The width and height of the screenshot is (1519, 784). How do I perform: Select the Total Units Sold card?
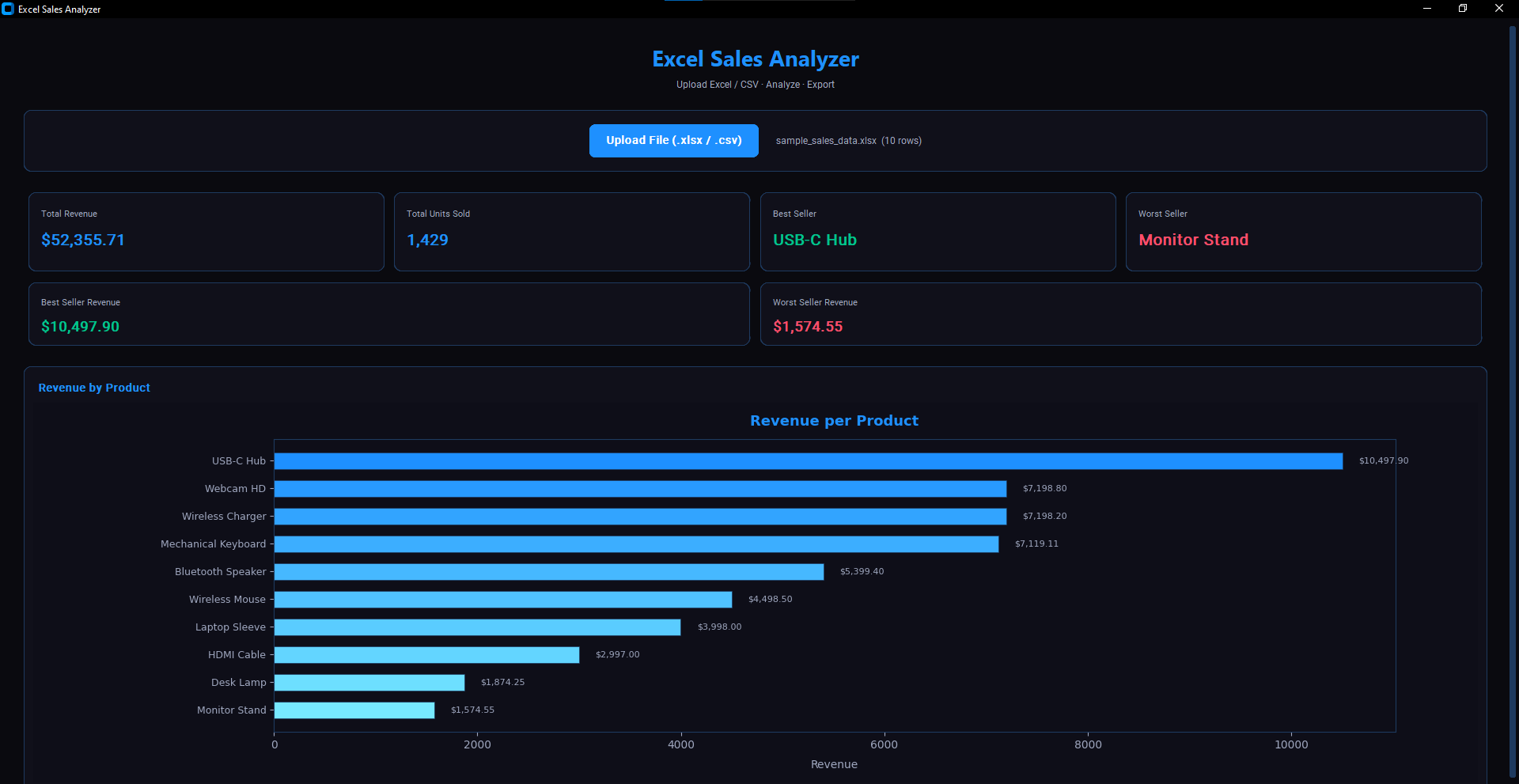(x=571, y=232)
